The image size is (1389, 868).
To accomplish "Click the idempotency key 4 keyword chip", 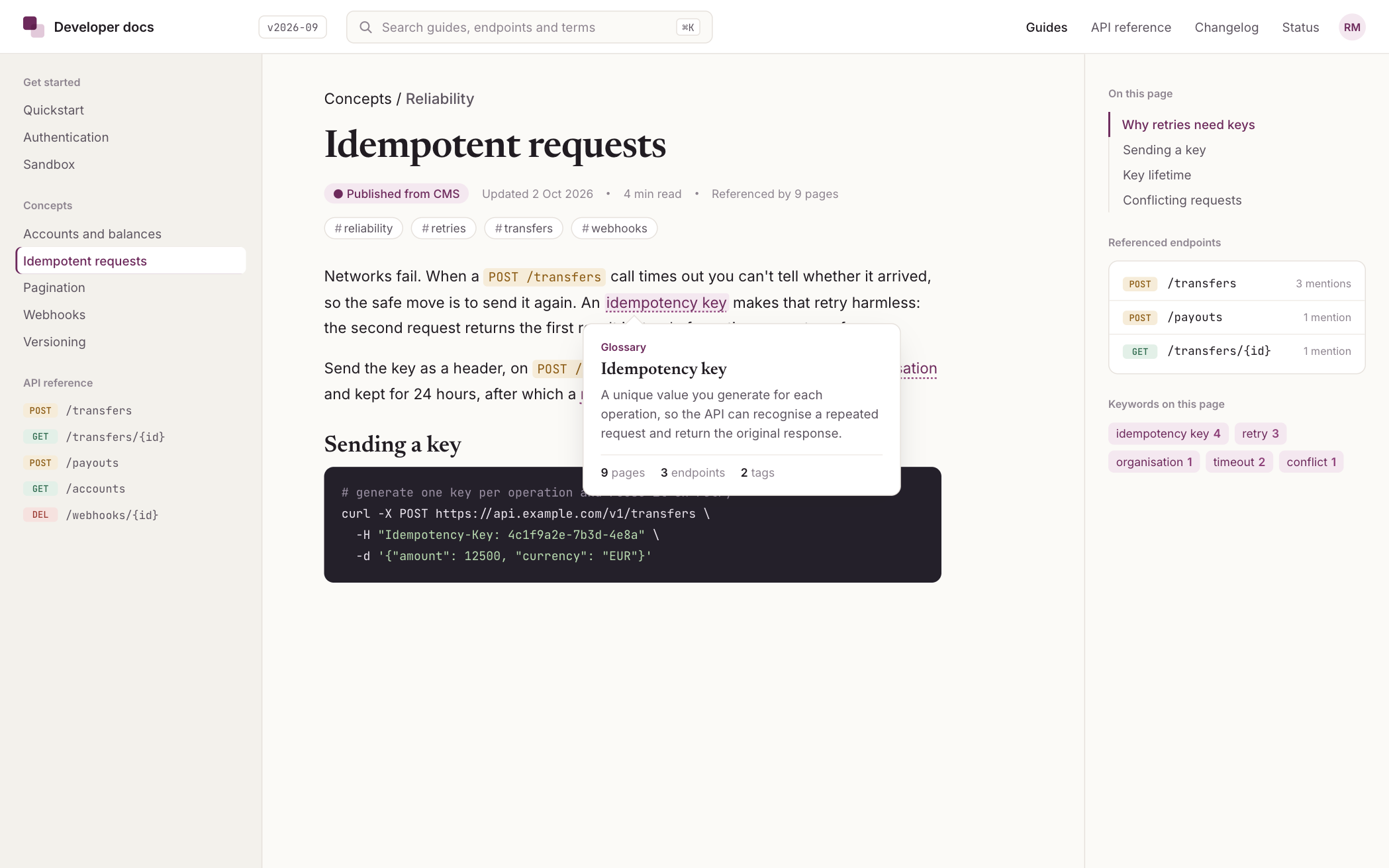I will click(x=1168, y=434).
